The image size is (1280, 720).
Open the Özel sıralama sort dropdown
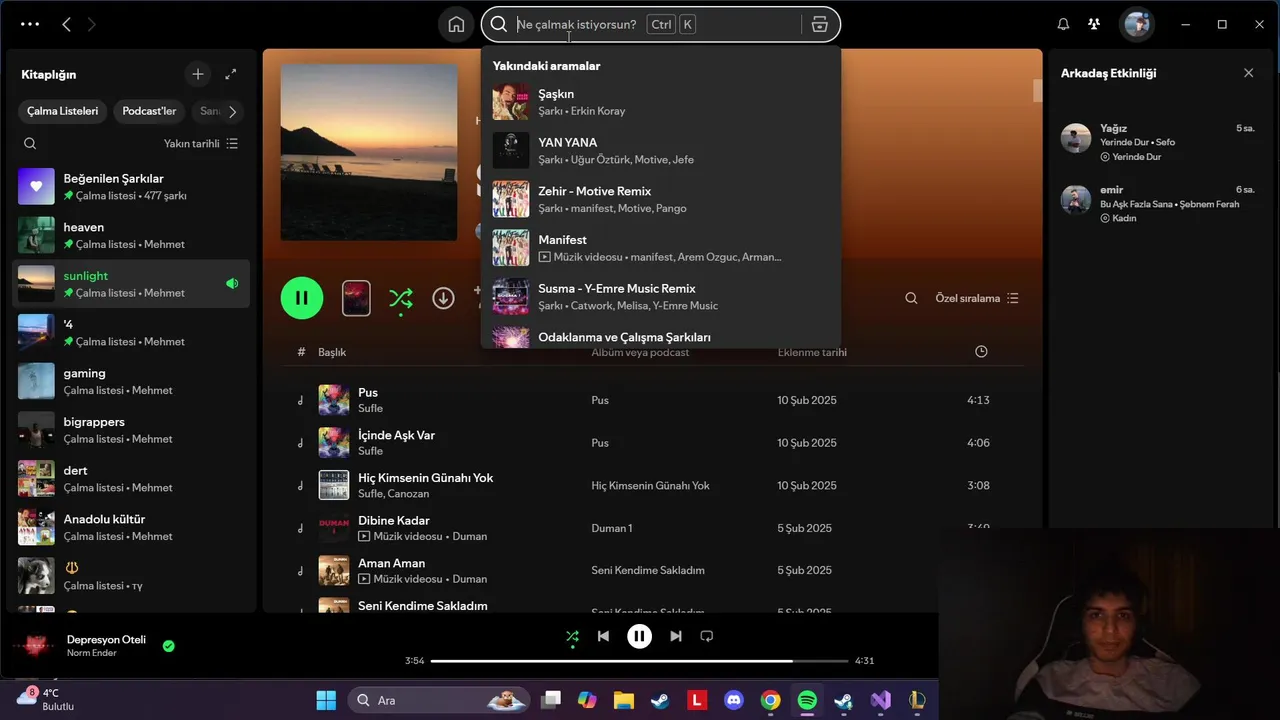tap(977, 298)
